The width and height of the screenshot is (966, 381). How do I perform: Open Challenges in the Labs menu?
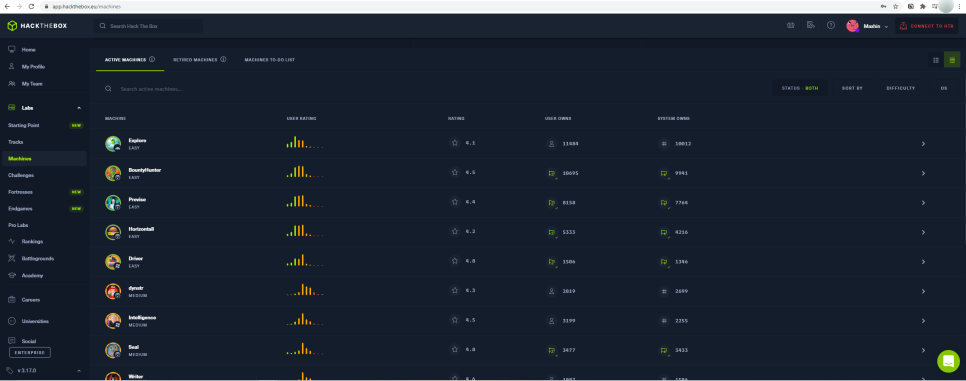coord(21,175)
